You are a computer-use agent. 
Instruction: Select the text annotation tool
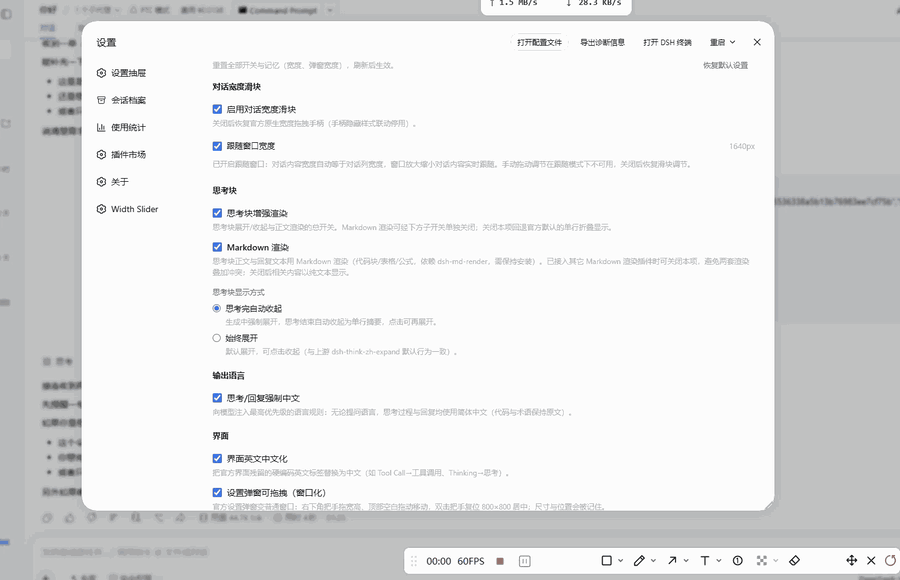pyautogui.click(x=705, y=560)
